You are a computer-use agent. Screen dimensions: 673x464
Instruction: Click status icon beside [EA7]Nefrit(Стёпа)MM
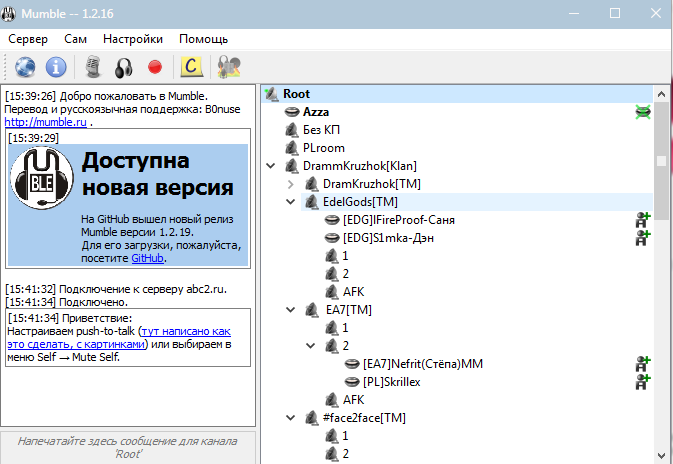pyautogui.click(x=643, y=364)
